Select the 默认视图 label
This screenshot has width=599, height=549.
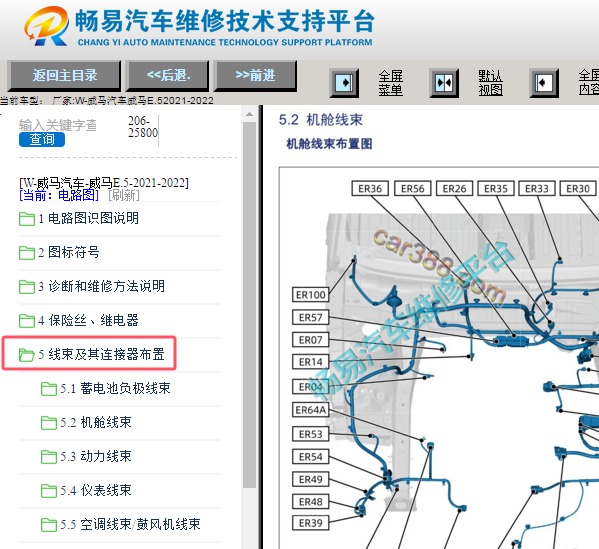(491, 83)
